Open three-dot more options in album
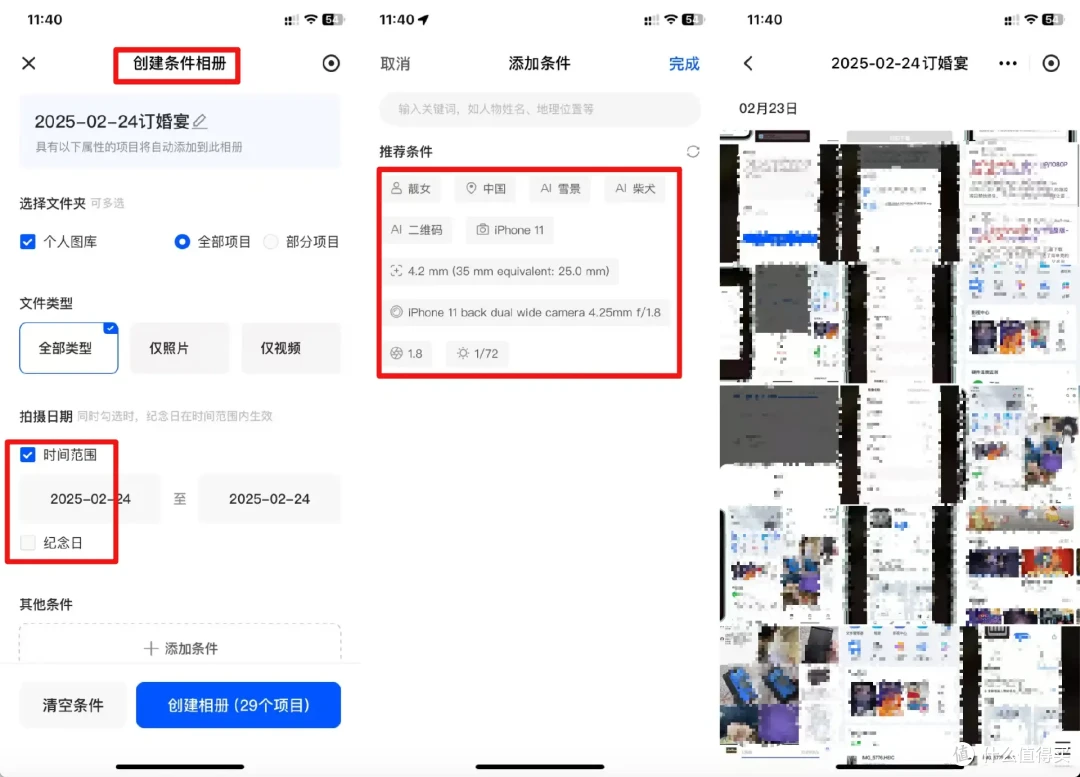Screen dimensions: 1080x777 [x=1008, y=63]
